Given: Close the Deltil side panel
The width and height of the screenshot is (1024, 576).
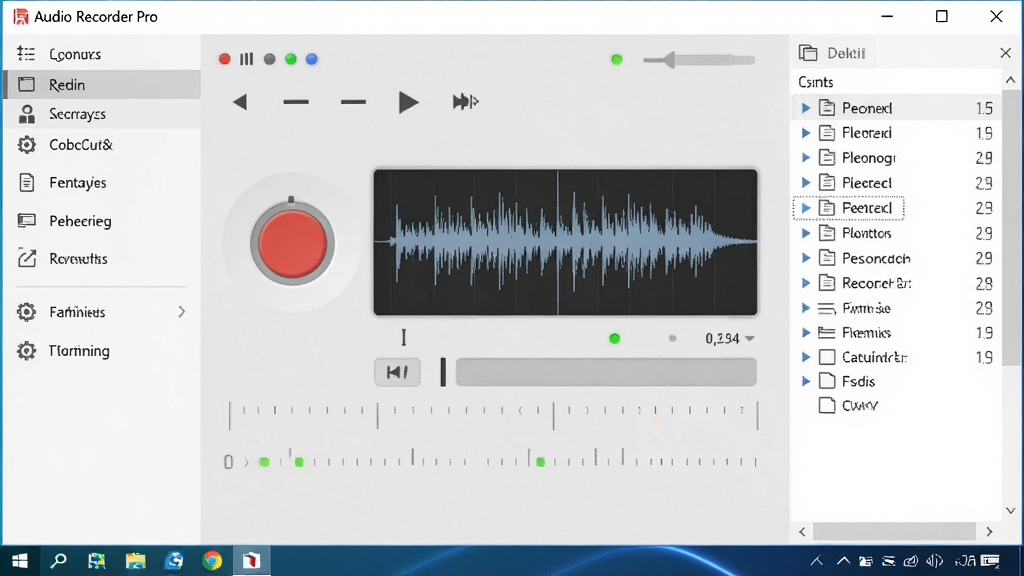Looking at the screenshot, I should point(1006,53).
